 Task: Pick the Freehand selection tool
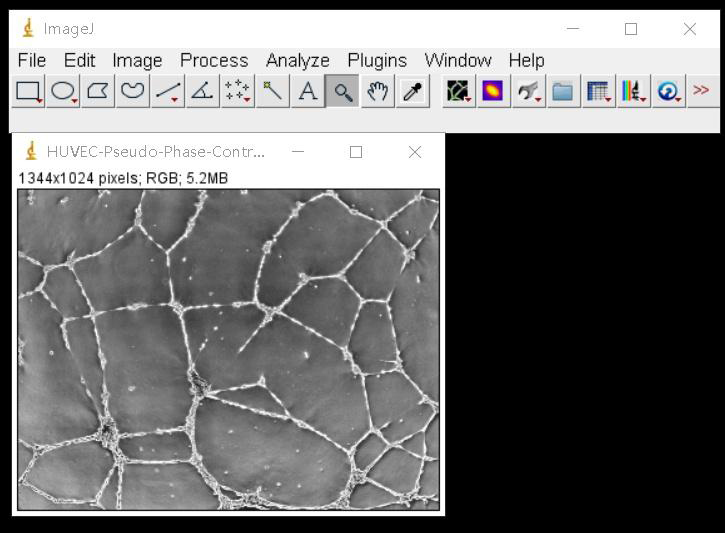pyautogui.click(x=133, y=92)
